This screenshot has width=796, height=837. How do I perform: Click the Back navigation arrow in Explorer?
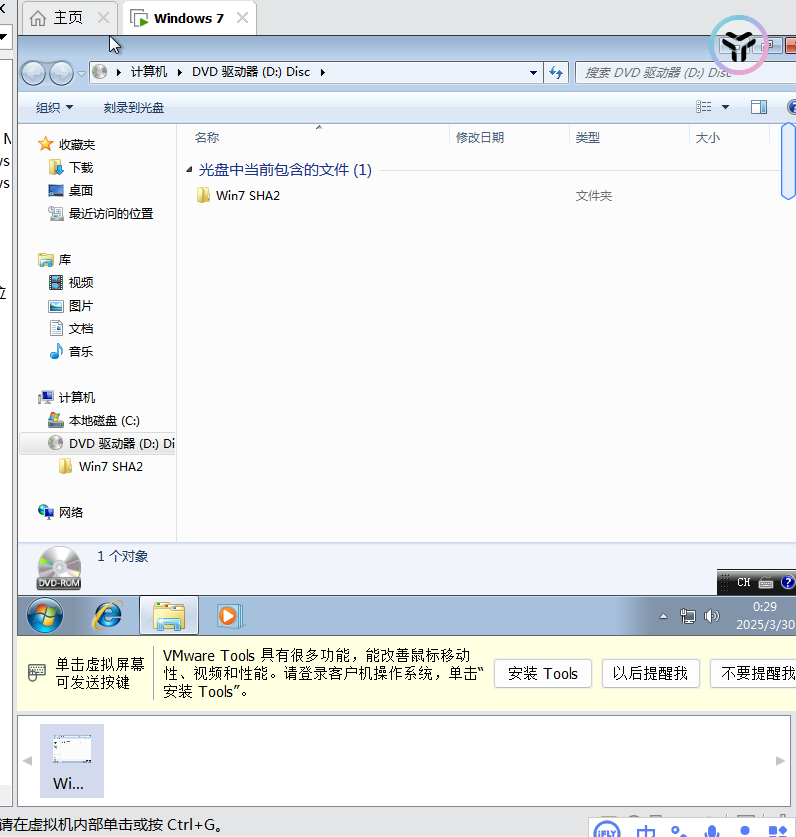pos(34,73)
